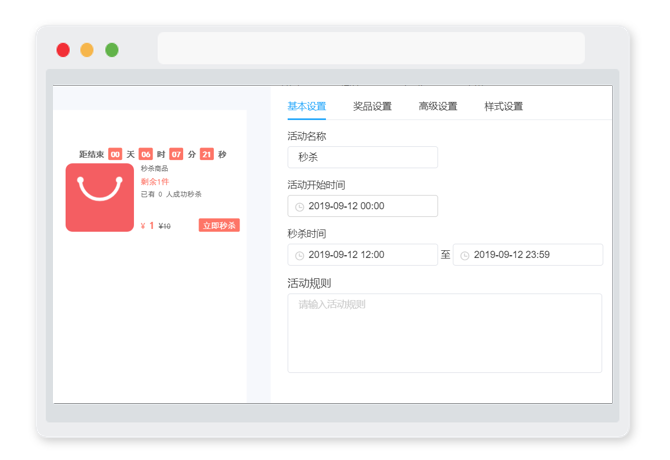The width and height of the screenshot is (670, 460).
Task: Click the yellow minimize window dot
Action: coord(87,50)
